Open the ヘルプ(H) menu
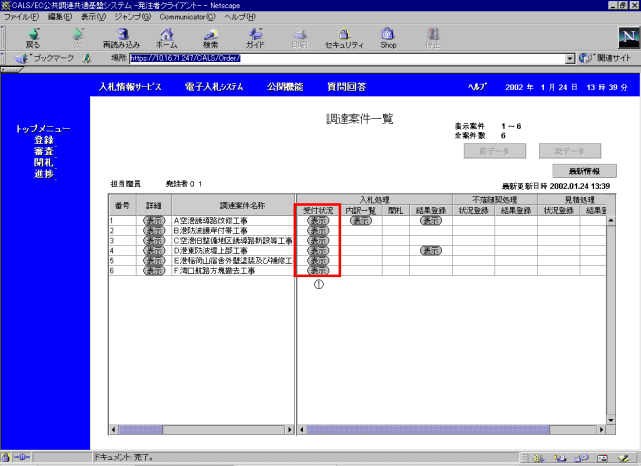 (x=240, y=17)
